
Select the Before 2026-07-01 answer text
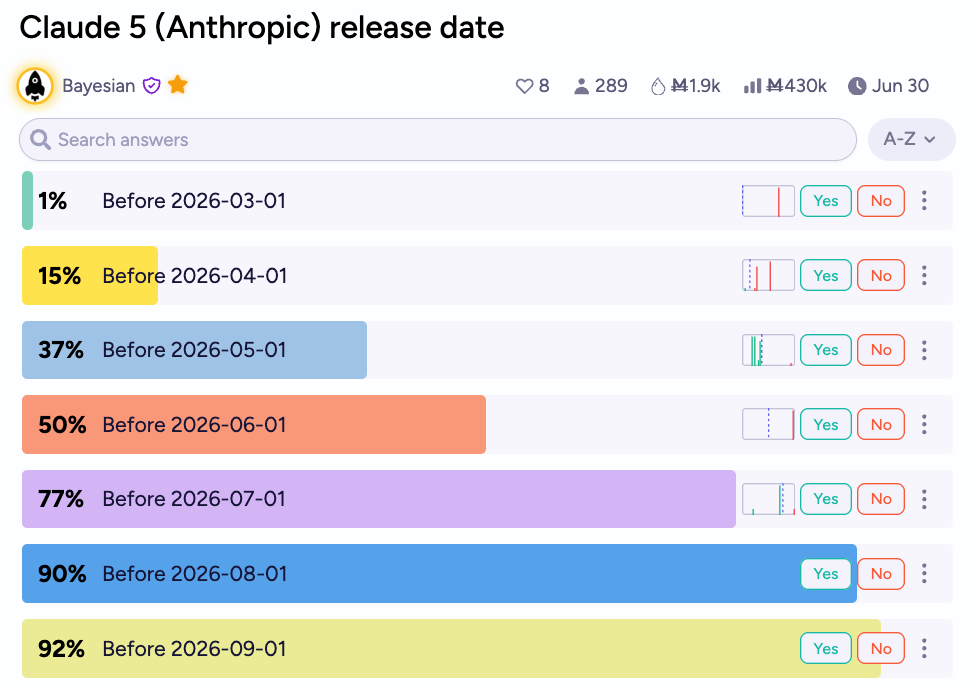point(194,499)
